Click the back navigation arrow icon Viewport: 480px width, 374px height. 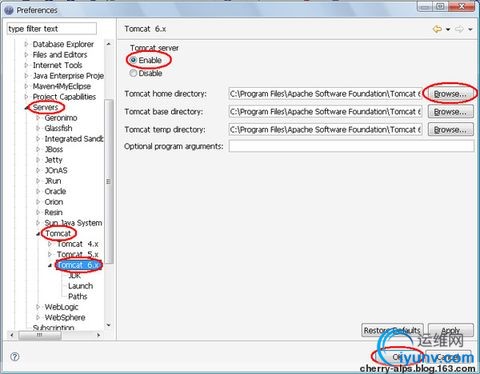tap(437, 29)
